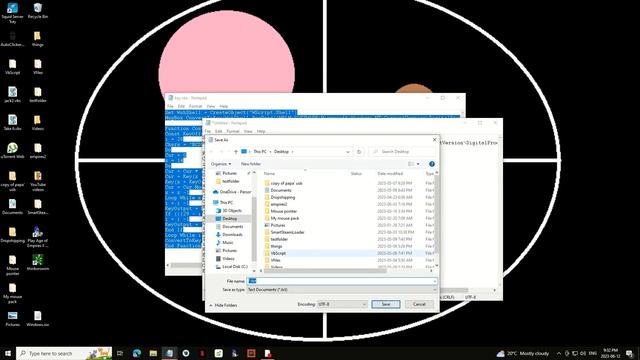
Task: Select things folder in file list
Action: tap(273, 246)
